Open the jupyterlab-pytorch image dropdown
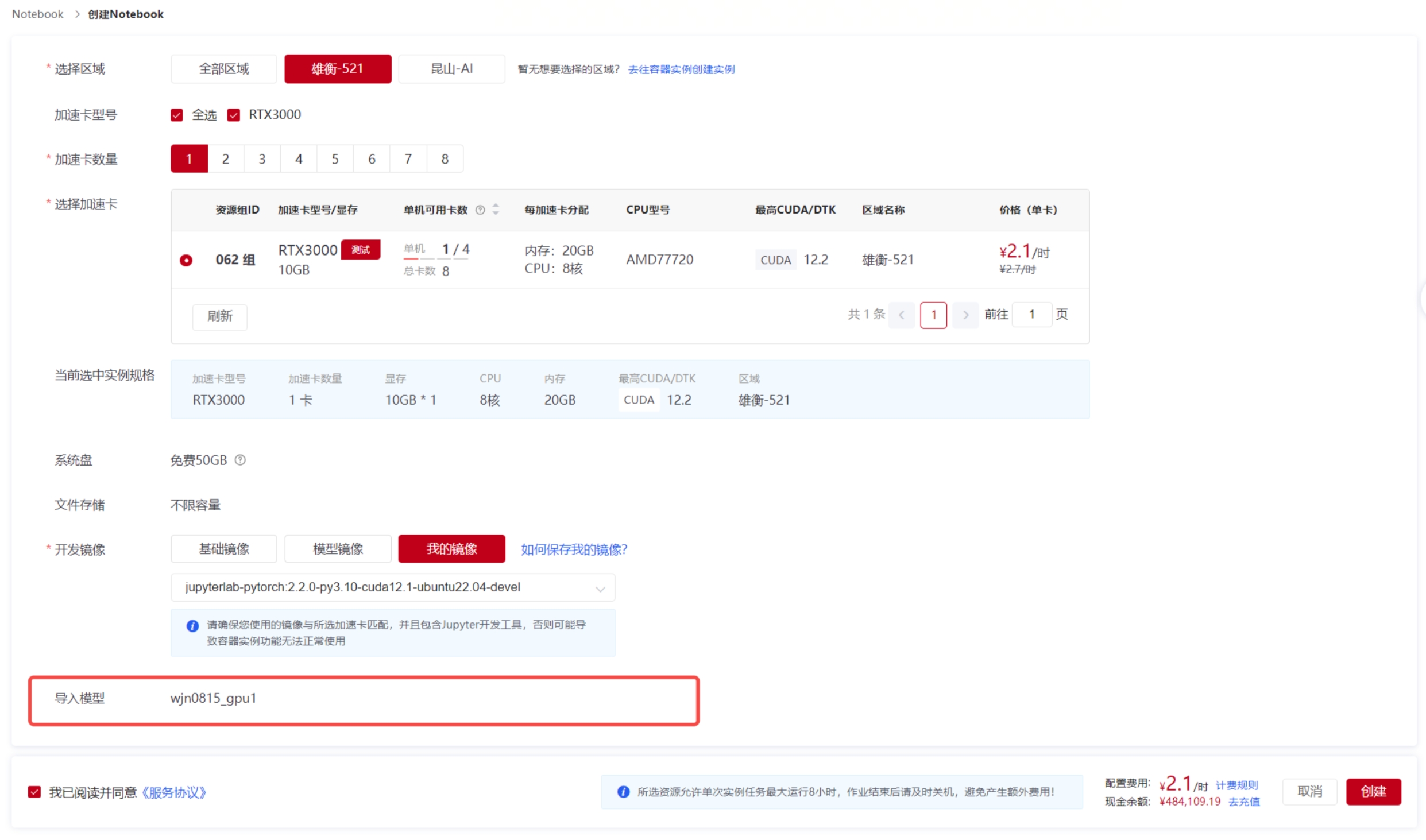The width and height of the screenshot is (1426, 840). [392, 587]
